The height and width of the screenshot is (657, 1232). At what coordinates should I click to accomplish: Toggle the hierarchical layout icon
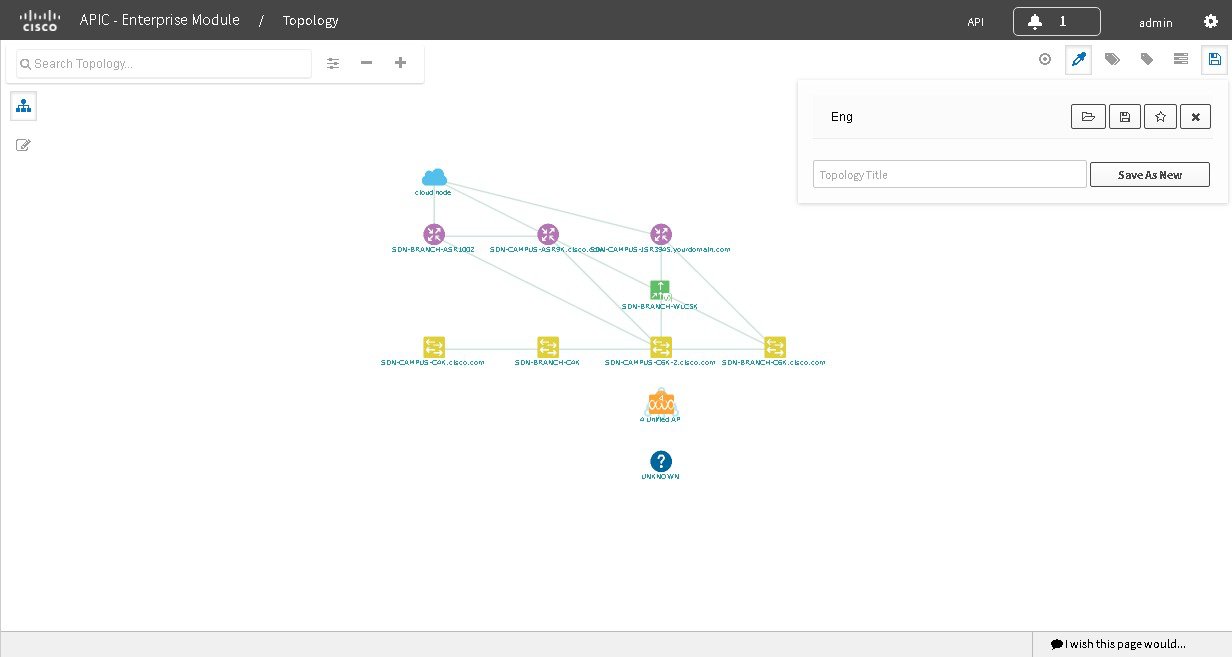[x=24, y=106]
